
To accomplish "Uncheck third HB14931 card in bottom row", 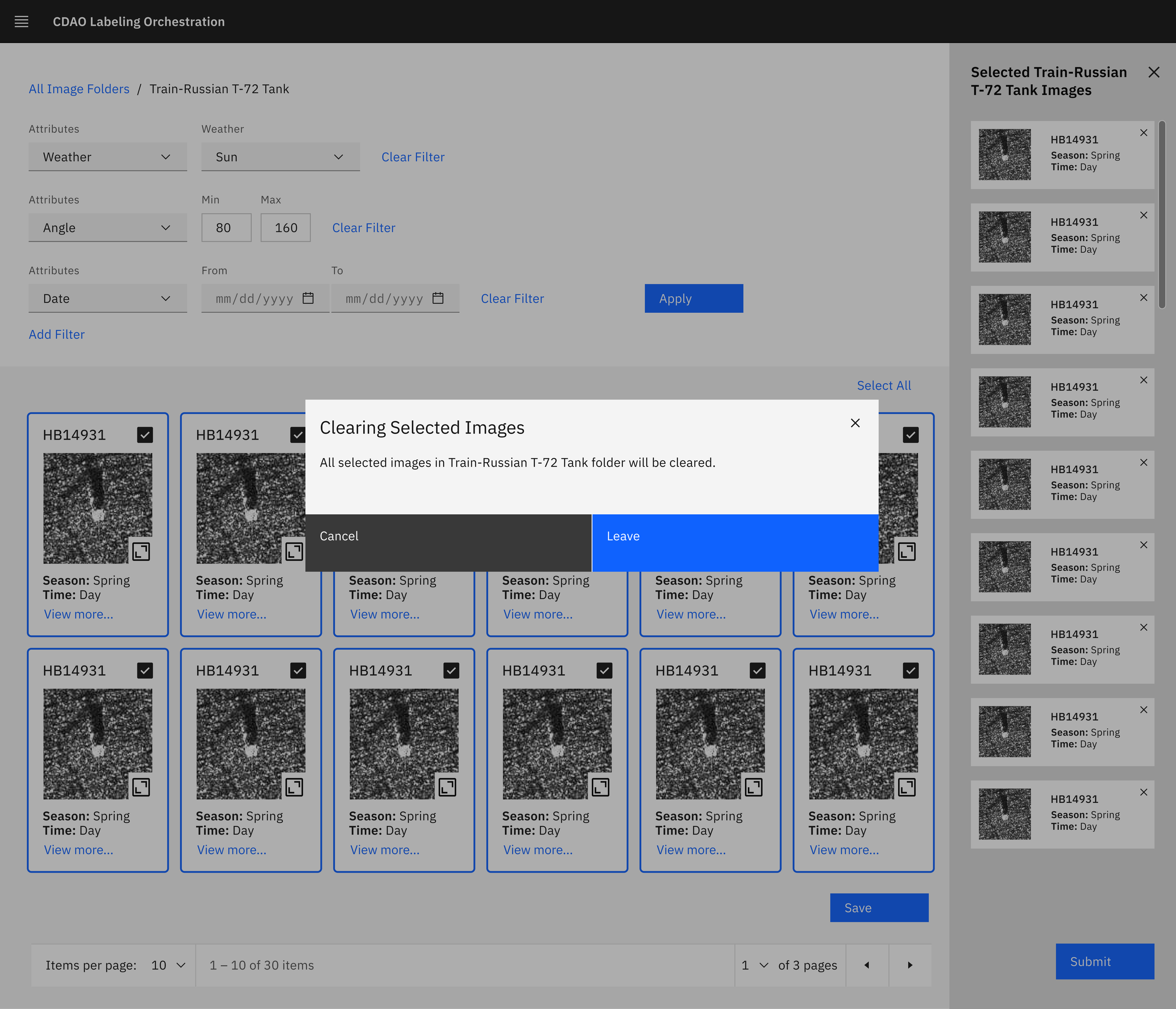I will coord(451,671).
